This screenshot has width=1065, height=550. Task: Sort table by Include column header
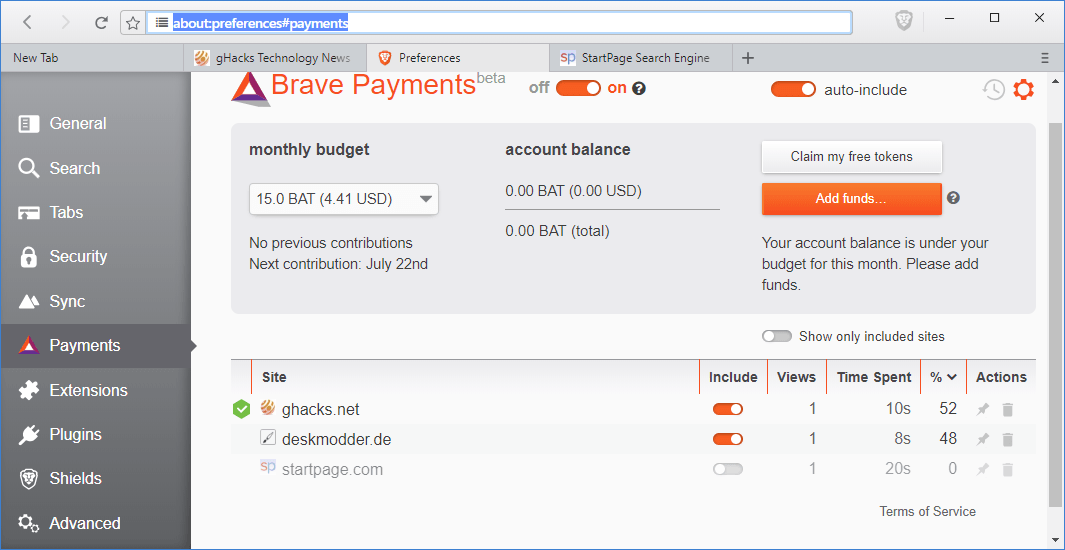click(x=733, y=378)
